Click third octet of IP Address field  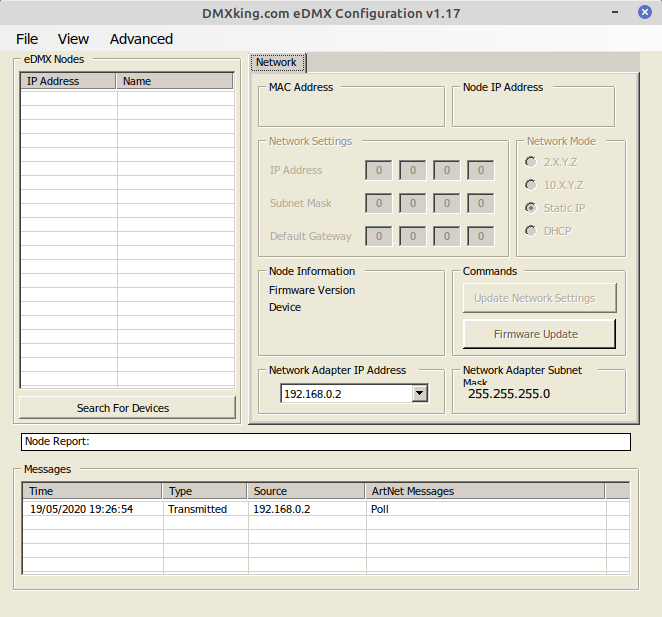click(447, 170)
